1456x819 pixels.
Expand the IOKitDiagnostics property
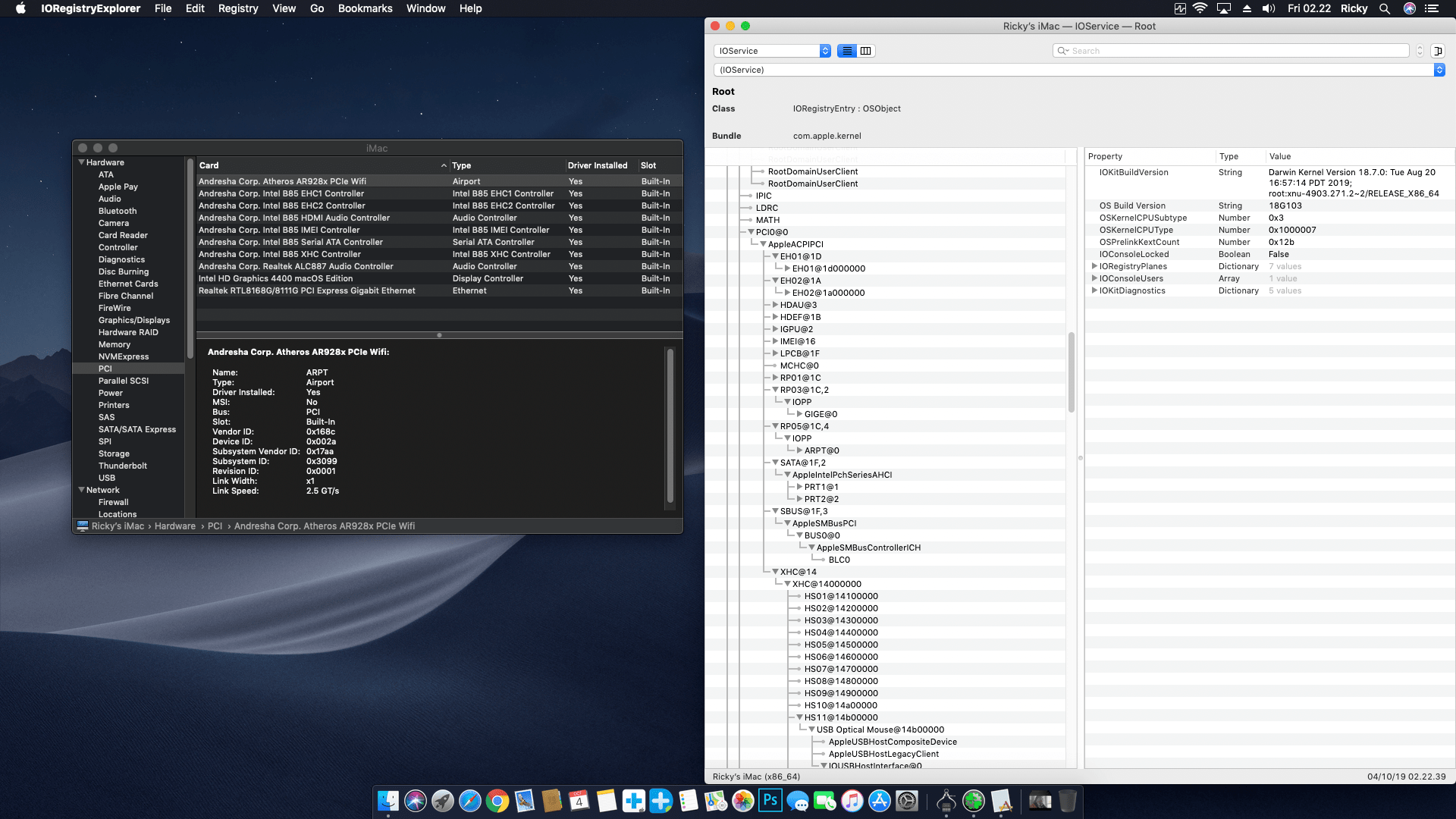pos(1094,290)
